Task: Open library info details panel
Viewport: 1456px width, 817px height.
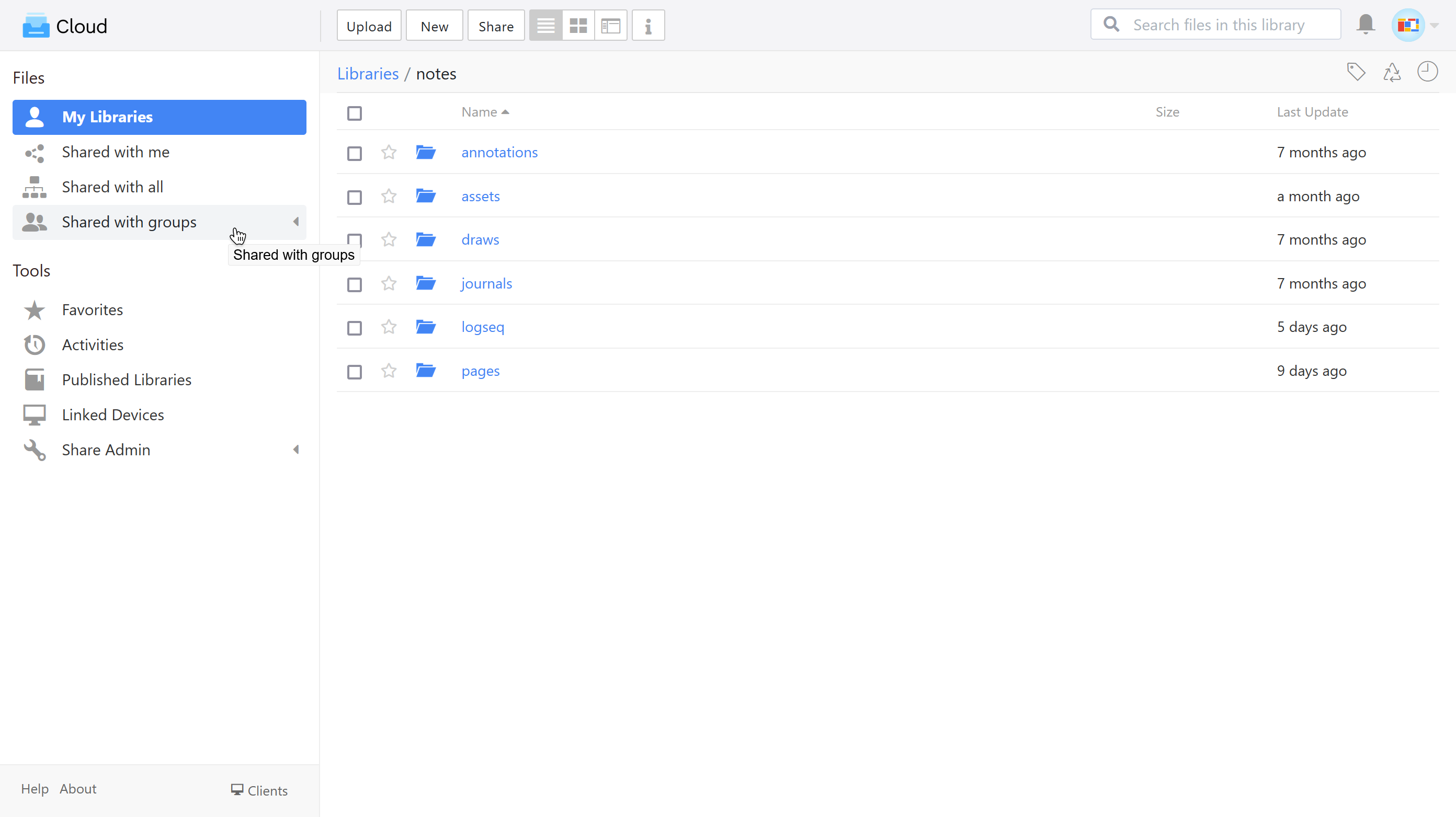Action: pyautogui.click(x=648, y=26)
